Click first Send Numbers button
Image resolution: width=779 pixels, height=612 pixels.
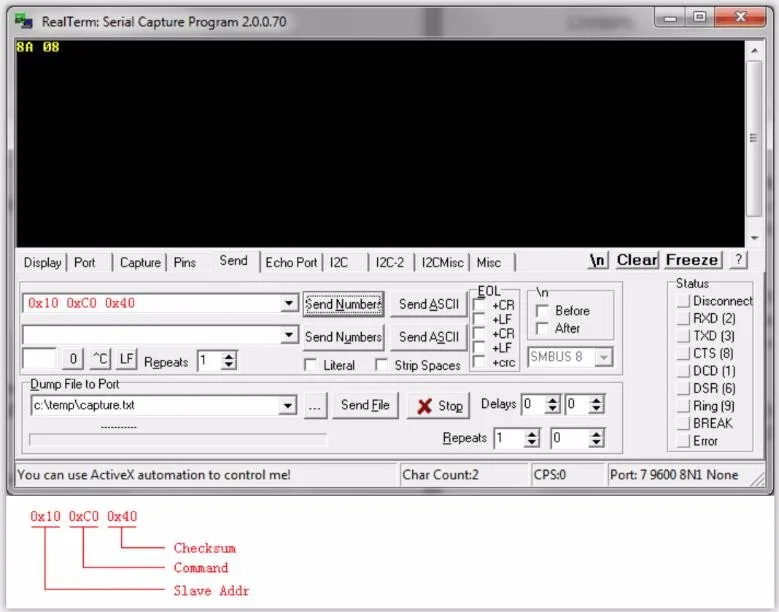click(343, 304)
